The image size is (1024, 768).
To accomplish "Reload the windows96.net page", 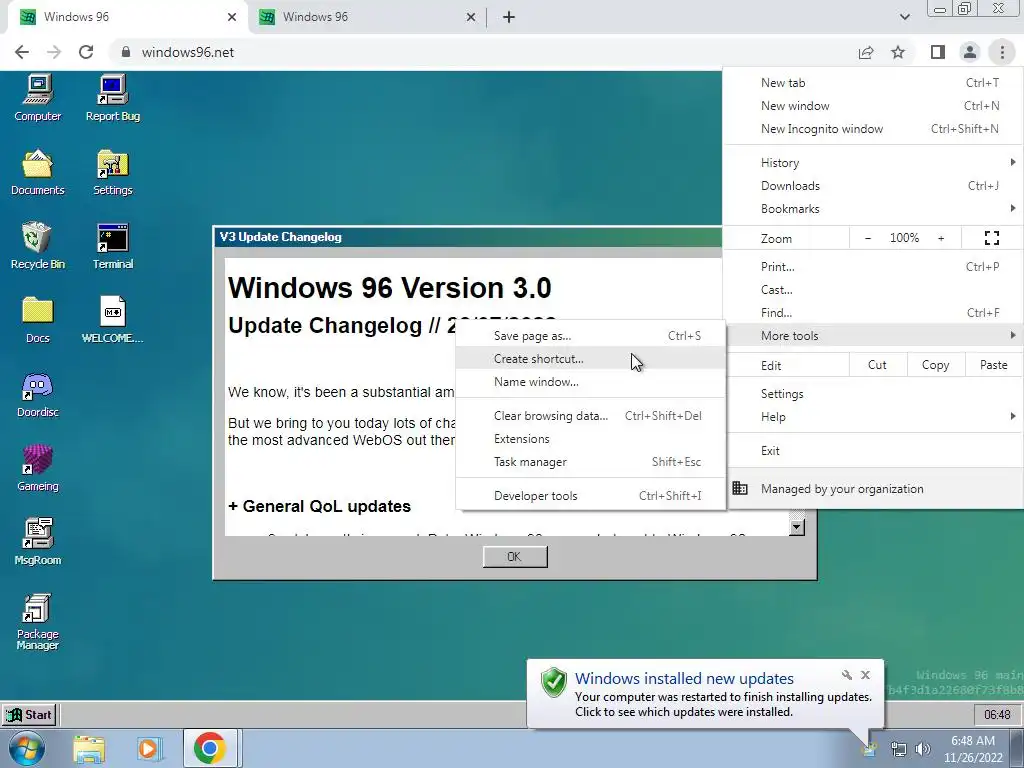I will [x=86, y=52].
